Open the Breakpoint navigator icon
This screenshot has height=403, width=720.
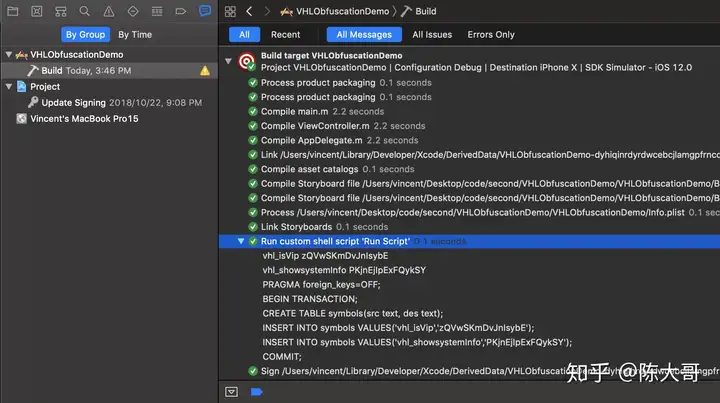(x=181, y=11)
